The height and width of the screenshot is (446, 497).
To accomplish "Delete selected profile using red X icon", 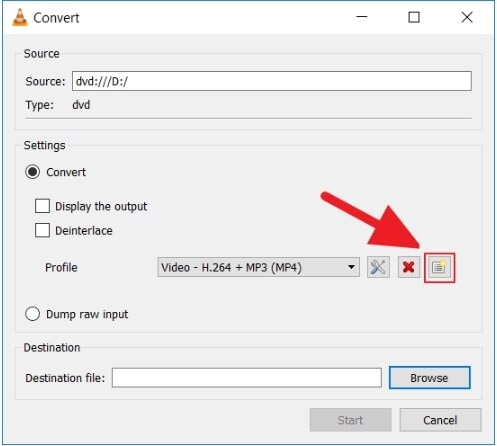I will coord(409,267).
